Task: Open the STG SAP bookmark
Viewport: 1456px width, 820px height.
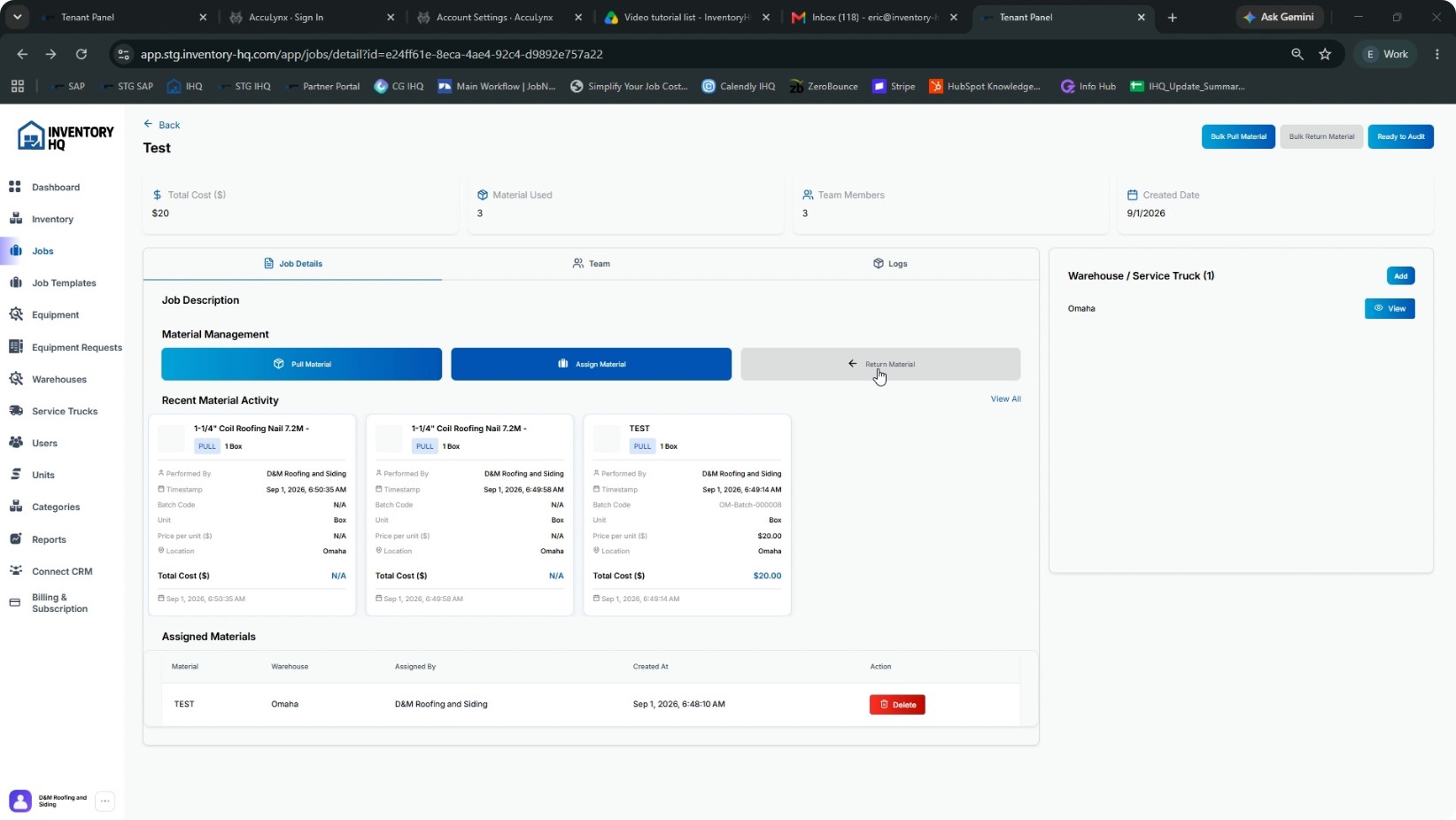Action: [127, 86]
